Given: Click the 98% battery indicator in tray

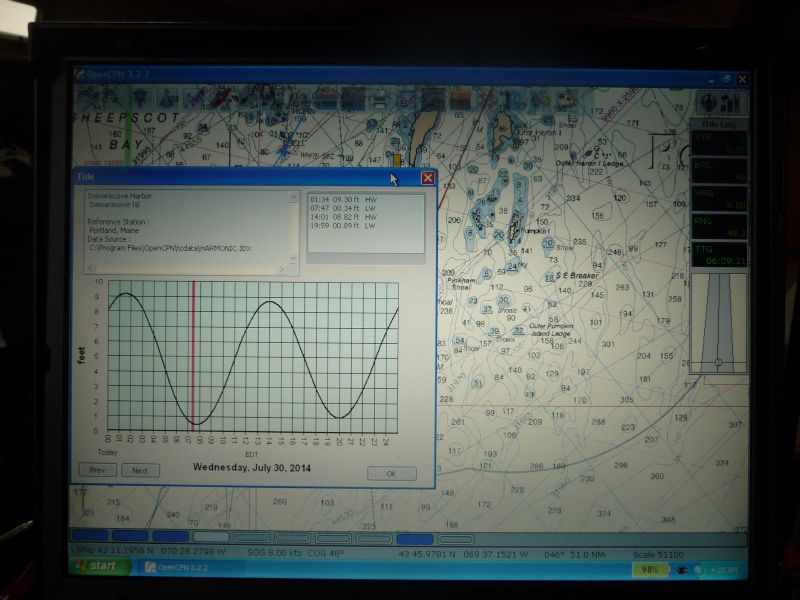Looking at the screenshot, I should tap(649, 569).
